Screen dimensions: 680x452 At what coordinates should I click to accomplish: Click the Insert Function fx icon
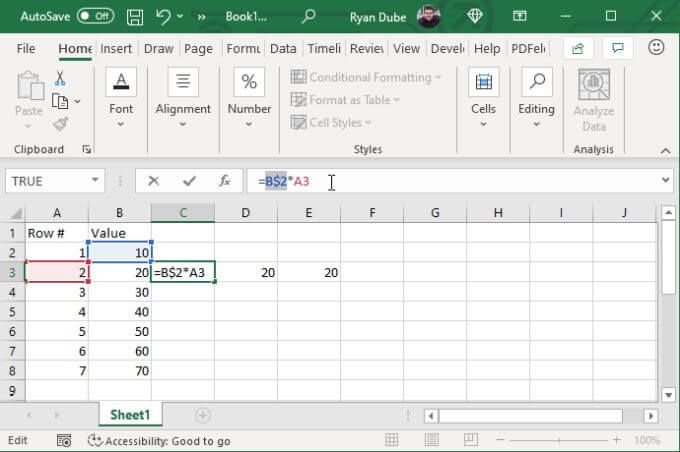(x=225, y=181)
